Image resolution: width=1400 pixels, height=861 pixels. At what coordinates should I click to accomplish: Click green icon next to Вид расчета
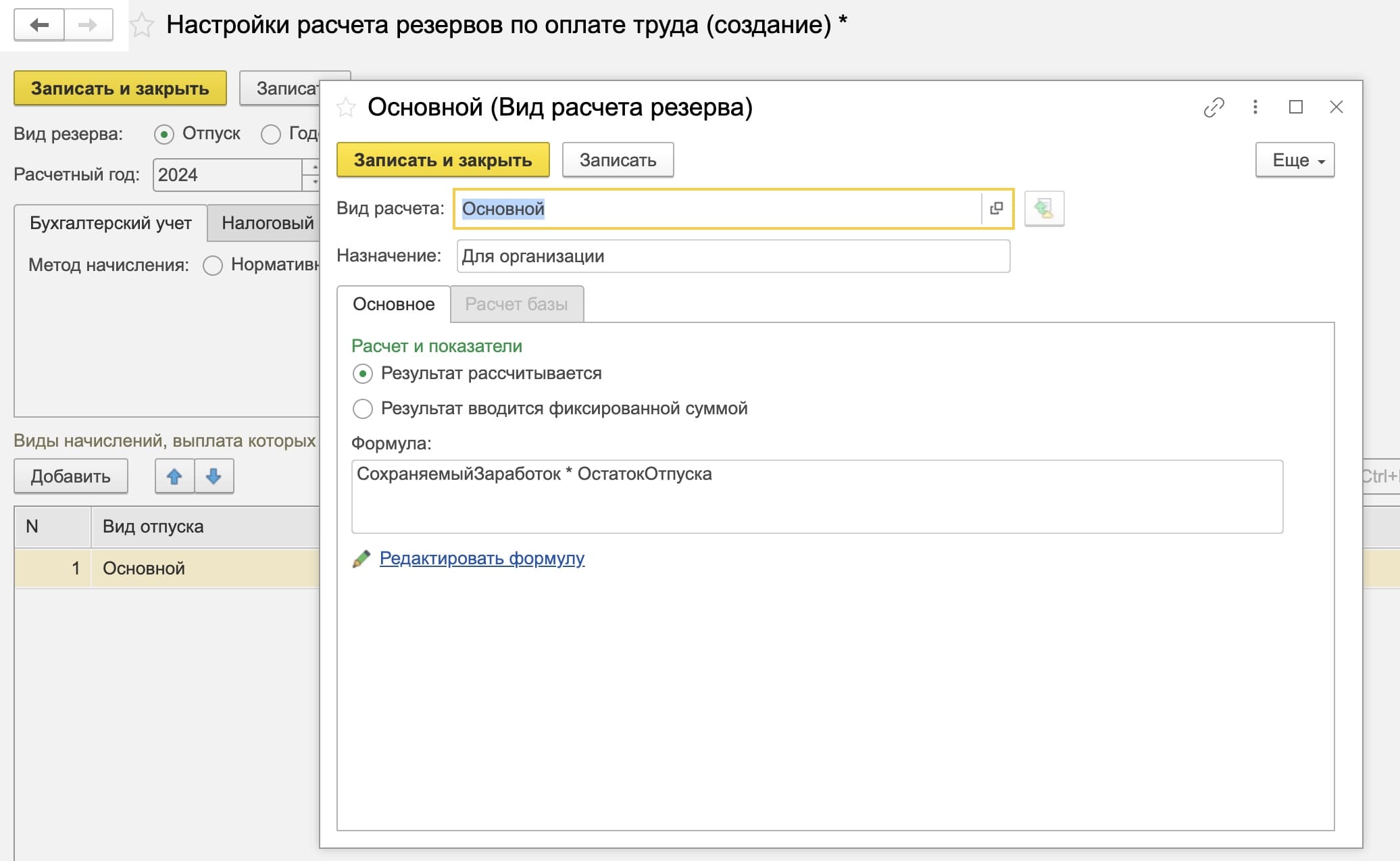coord(1044,208)
